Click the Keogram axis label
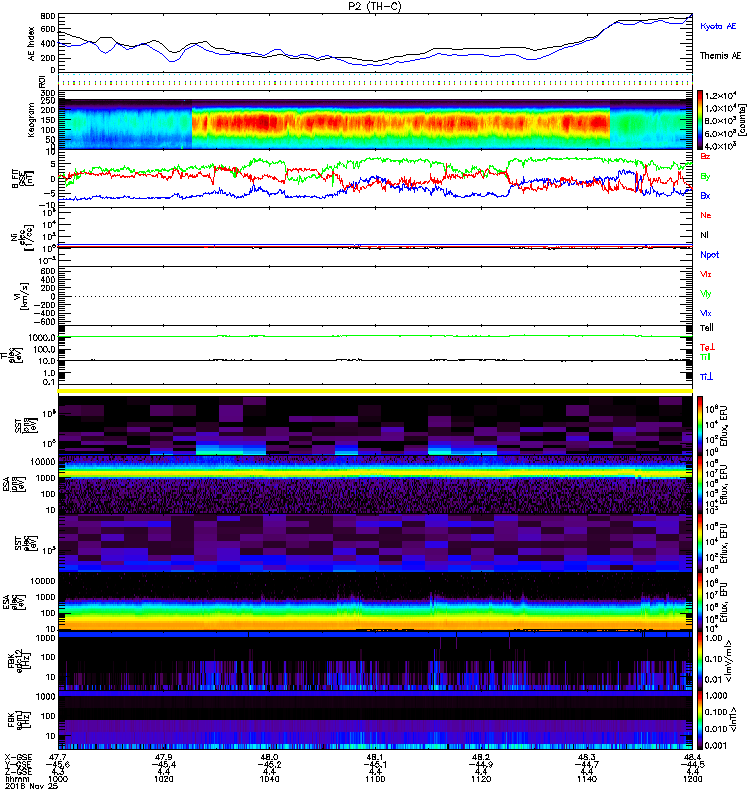The image size is (750, 800). (x=32, y=120)
